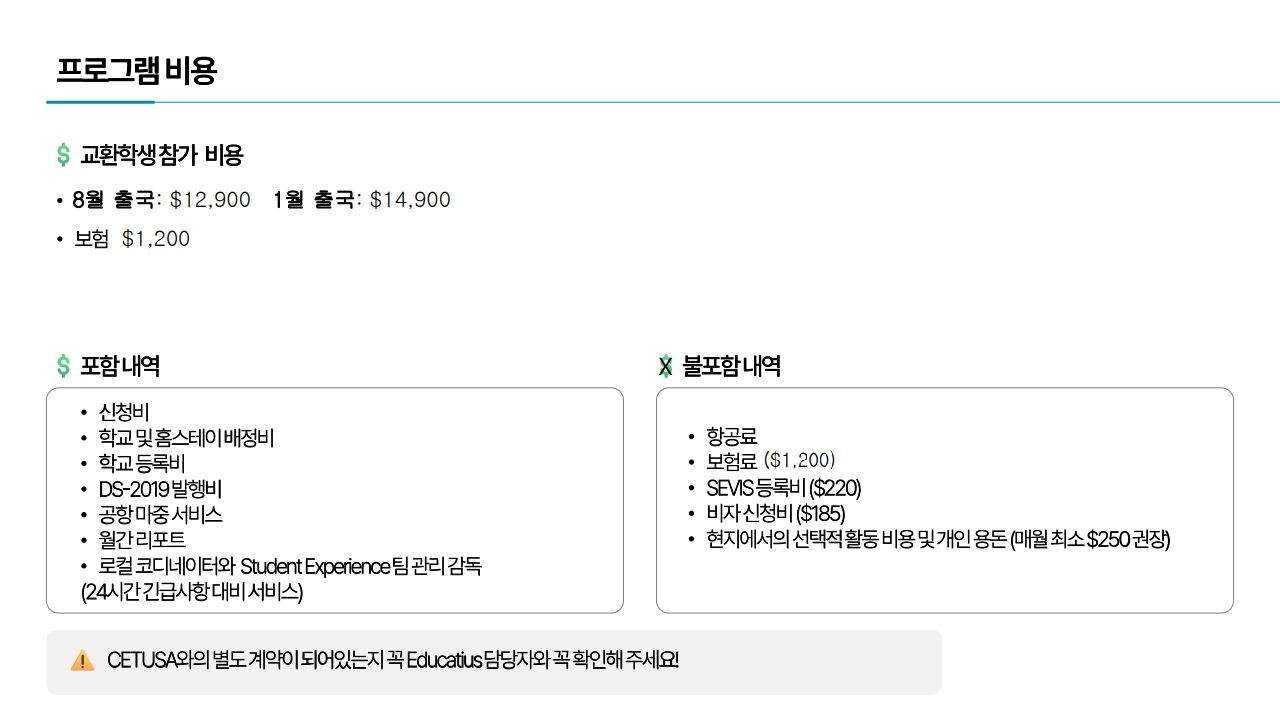Click the dollar icon next to 포함 내역
The height and width of the screenshot is (720, 1280).
click(x=63, y=366)
